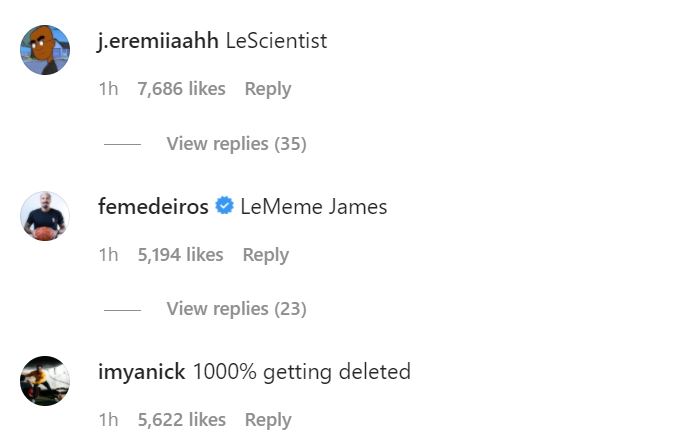Open the j.eremiiaahh username link

158,41
